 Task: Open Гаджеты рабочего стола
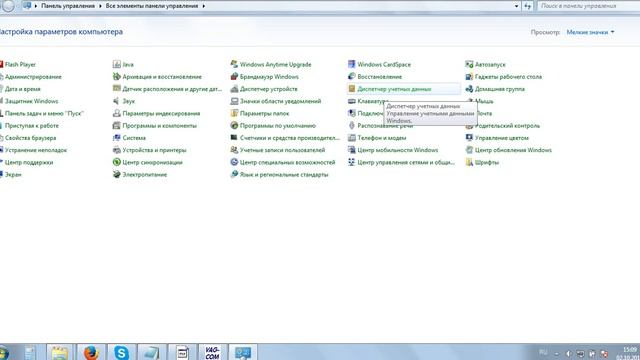504,77
